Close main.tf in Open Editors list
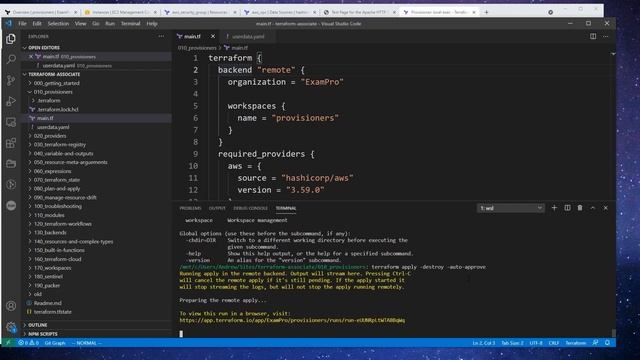The image size is (640, 360). pos(31,56)
